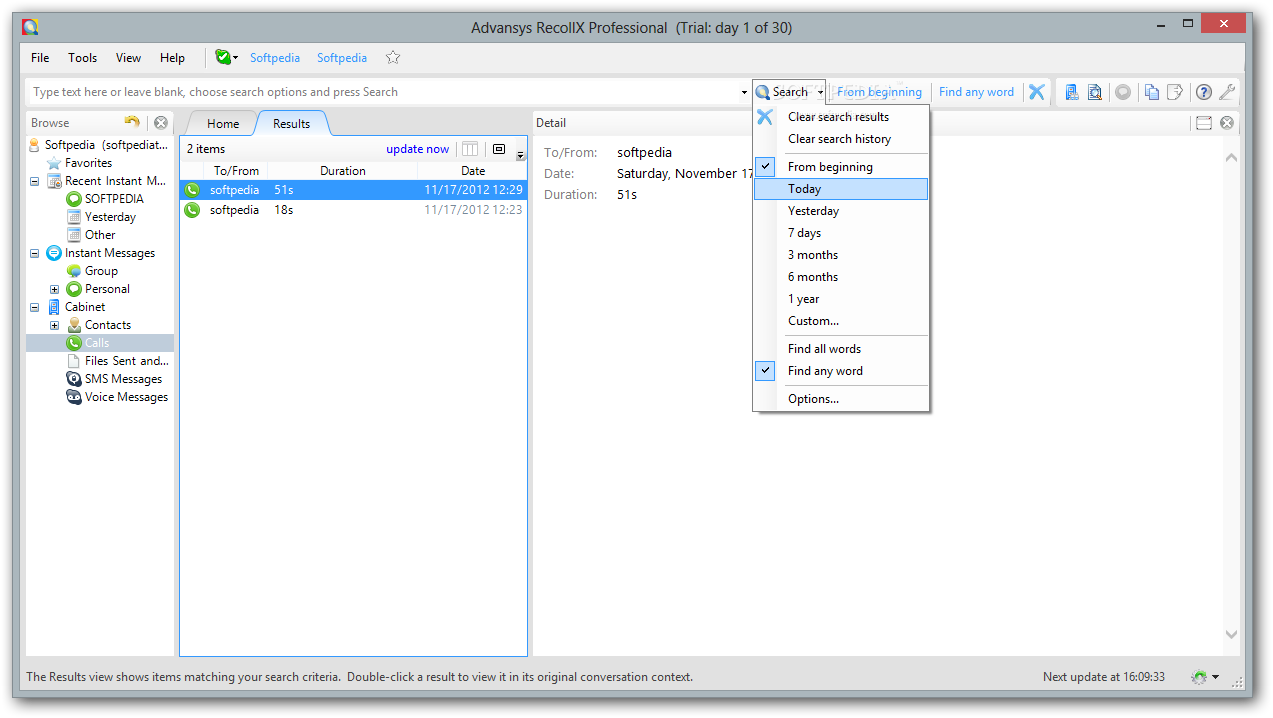Open the Skype status icon dropdown arrow
The image size is (1273, 718).
pos(235,58)
